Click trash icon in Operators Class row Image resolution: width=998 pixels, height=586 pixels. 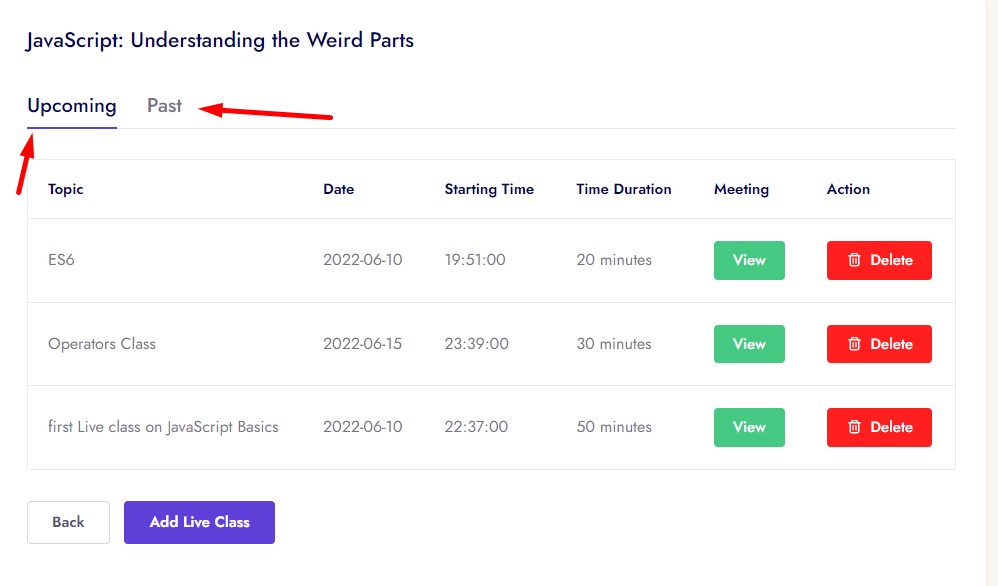click(x=854, y=344)
